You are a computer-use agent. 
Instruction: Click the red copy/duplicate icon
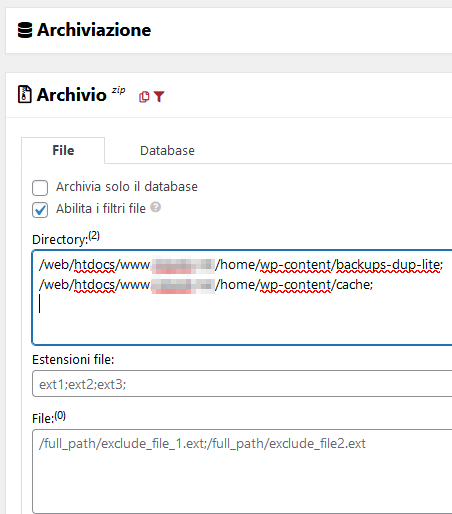tap(144, 97)
